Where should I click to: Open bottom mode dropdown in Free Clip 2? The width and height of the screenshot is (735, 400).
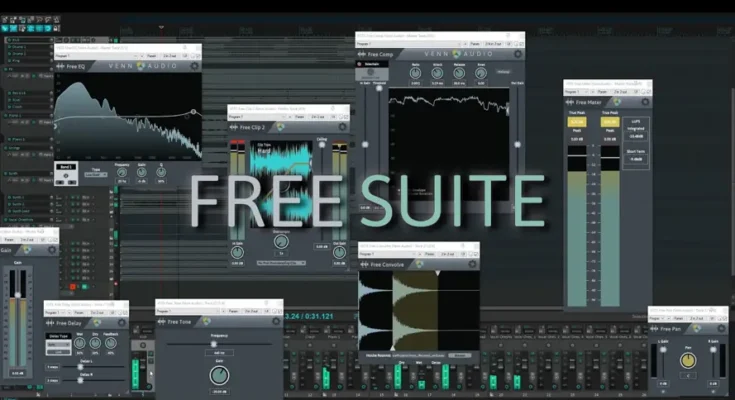pyautogui.click(x=281, y=263)
